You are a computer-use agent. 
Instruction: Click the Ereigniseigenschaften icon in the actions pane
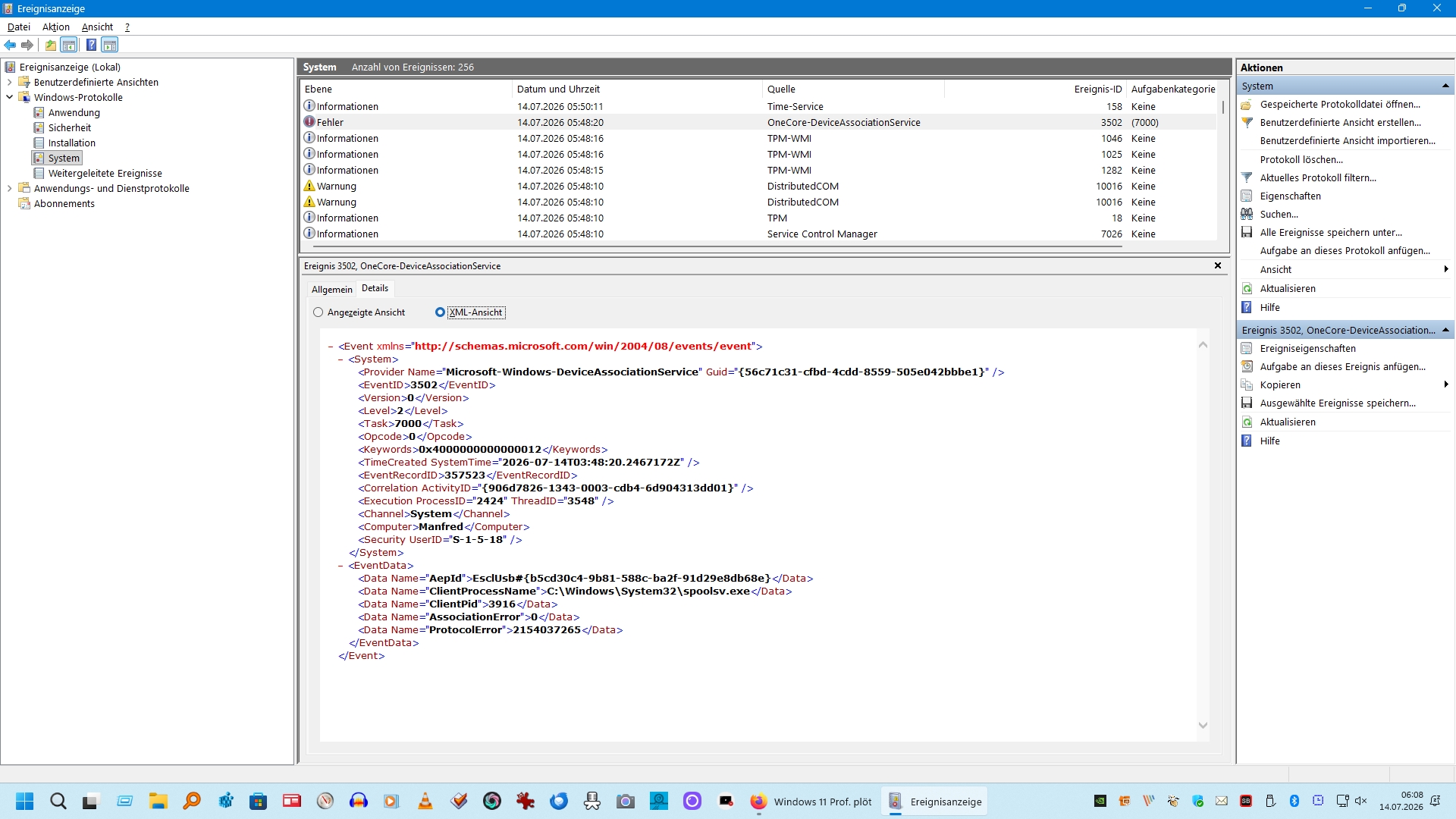tap(1247, 348)
